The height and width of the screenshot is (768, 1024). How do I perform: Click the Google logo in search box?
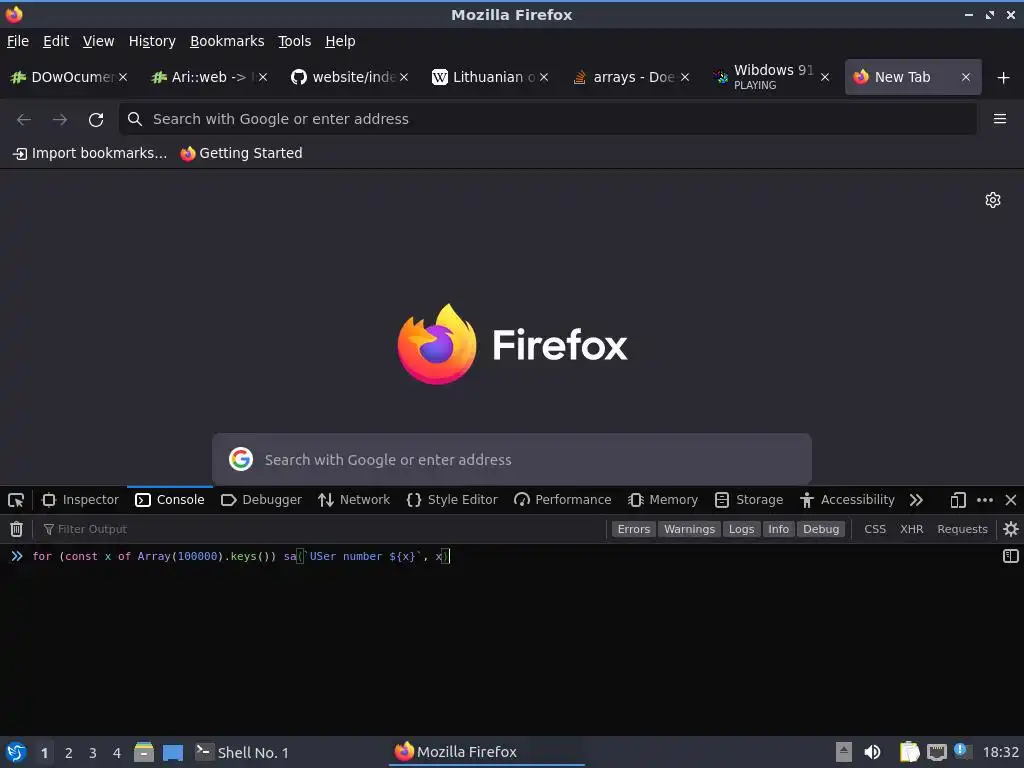click(241, 459)
